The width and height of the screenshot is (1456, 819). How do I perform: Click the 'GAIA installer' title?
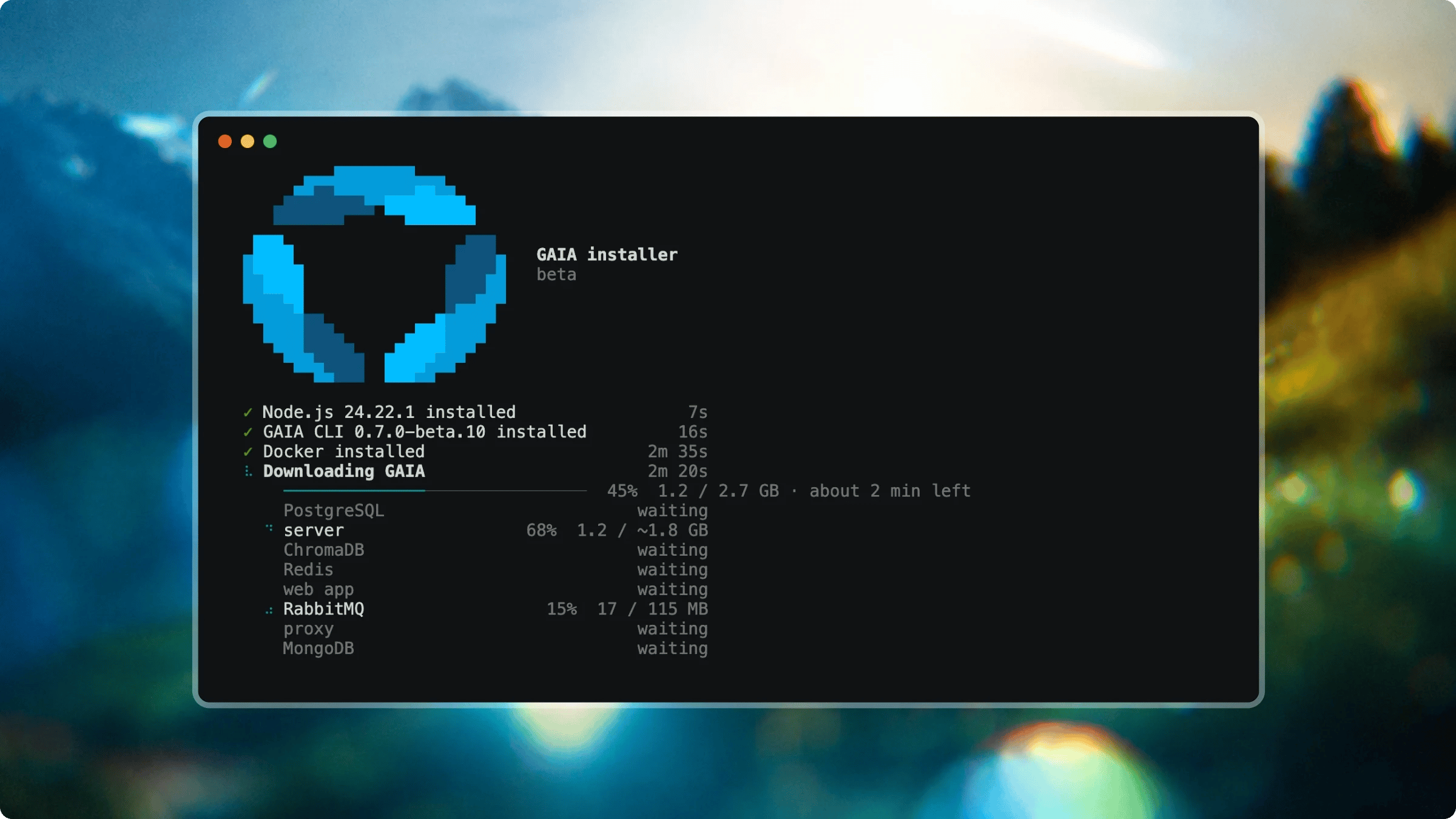pos(607,254)
